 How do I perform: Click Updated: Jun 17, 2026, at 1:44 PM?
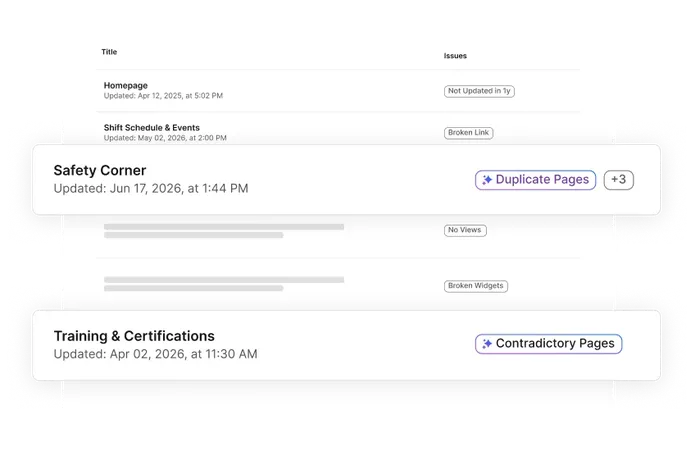[x=151, y=188]
